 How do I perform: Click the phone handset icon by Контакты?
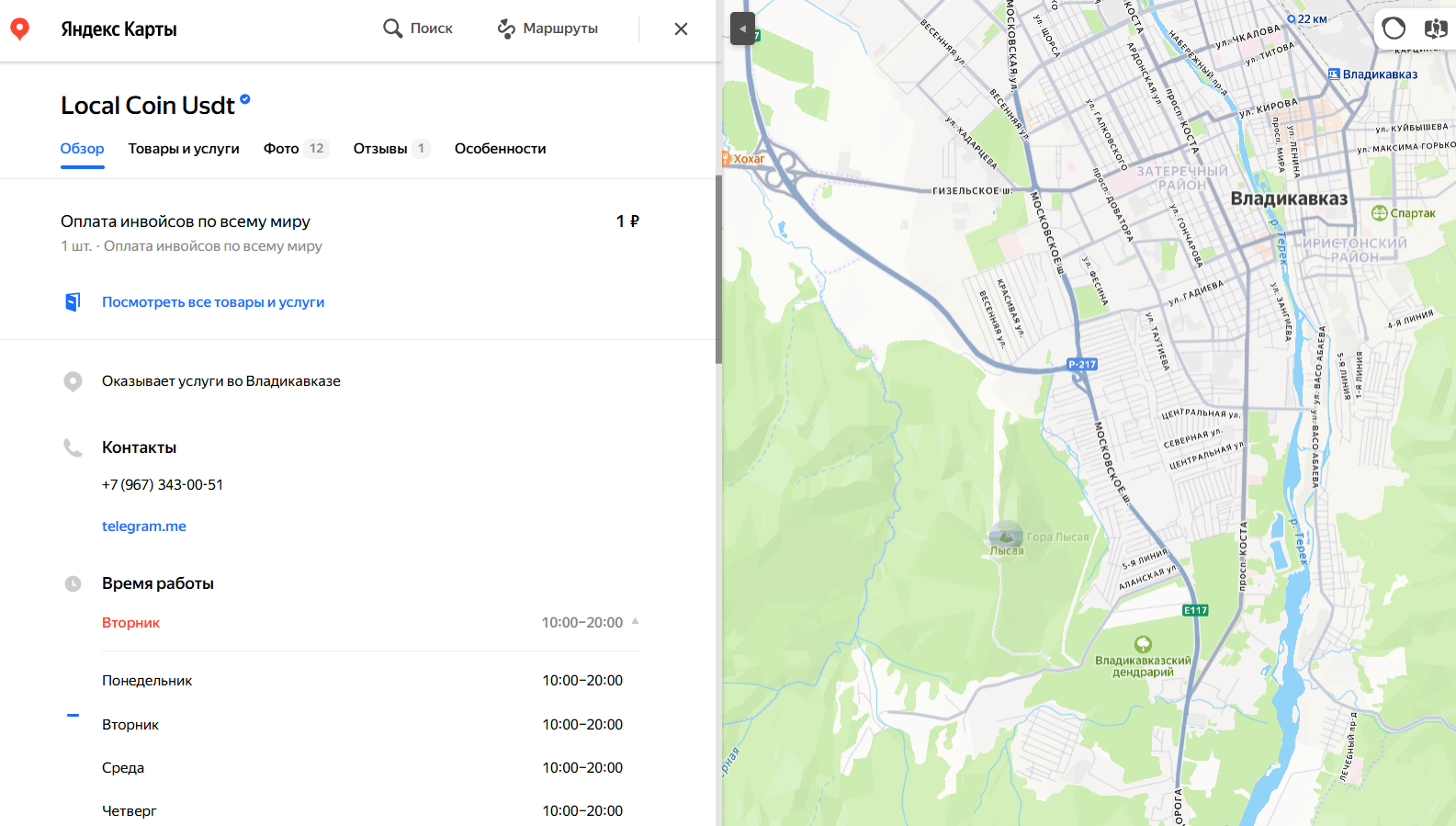tap(73, 447)
